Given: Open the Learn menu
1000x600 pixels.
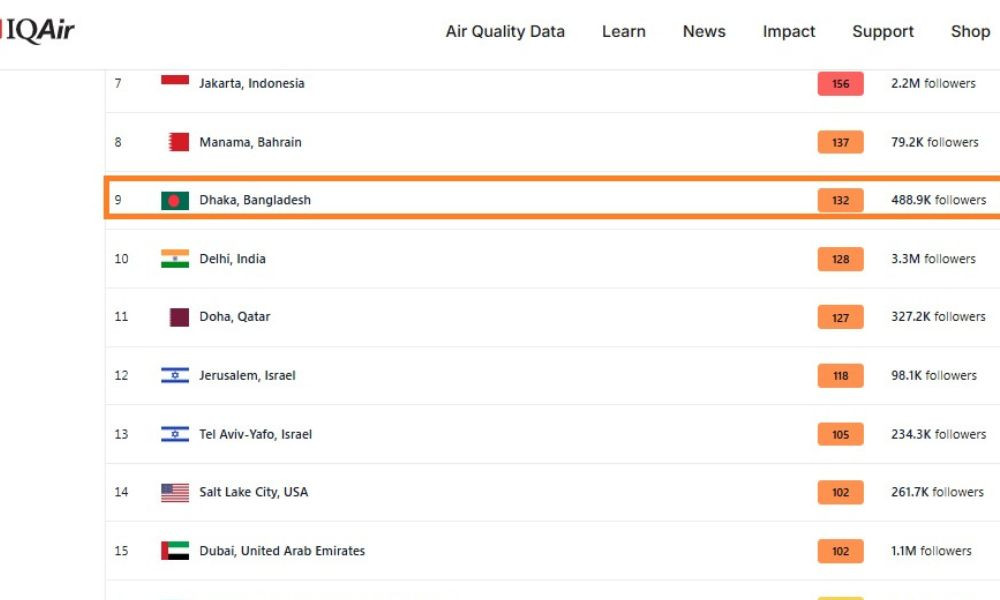Looking at the screenshot, I should pyautogui.click(x=624, y=31).
